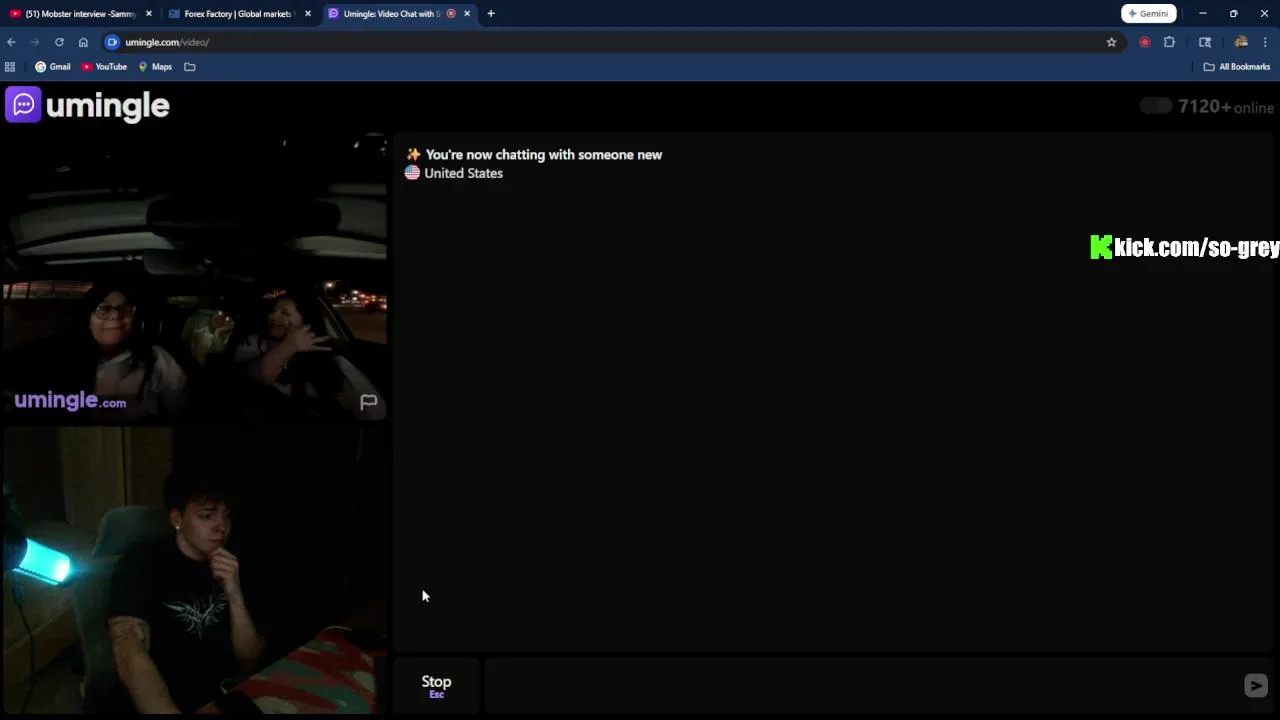The image size is (1280, 720).
Task: Click the recording indicator on Umingle tab
Action: [x=451, y=14]
